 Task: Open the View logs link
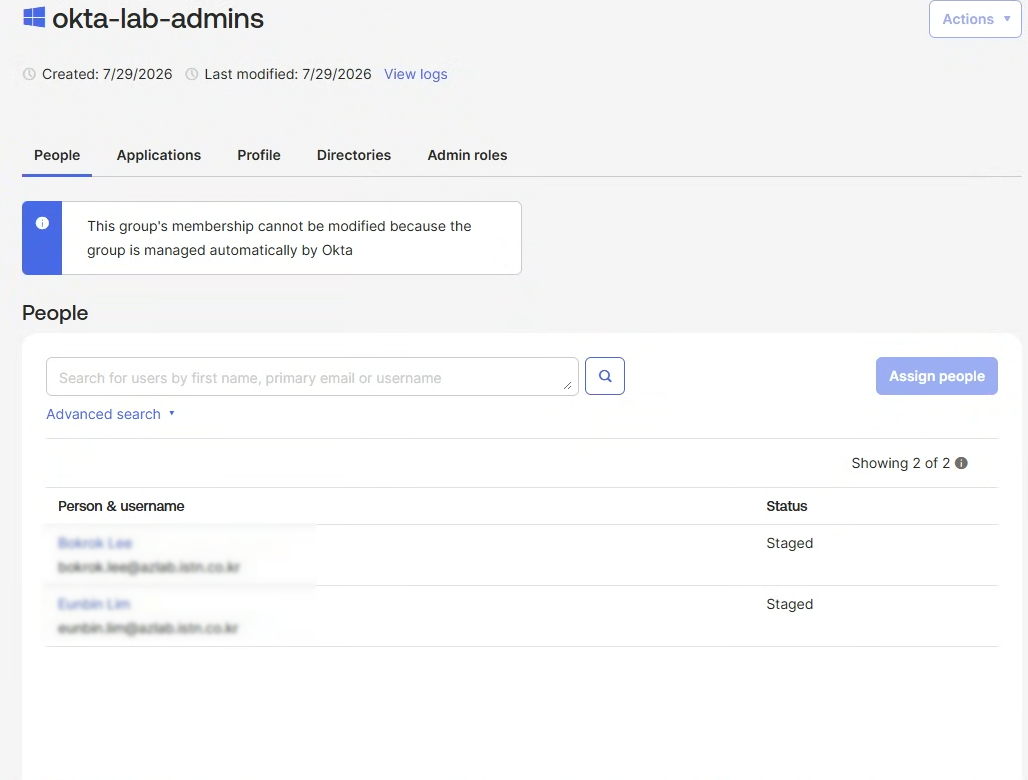coord(416,74)
